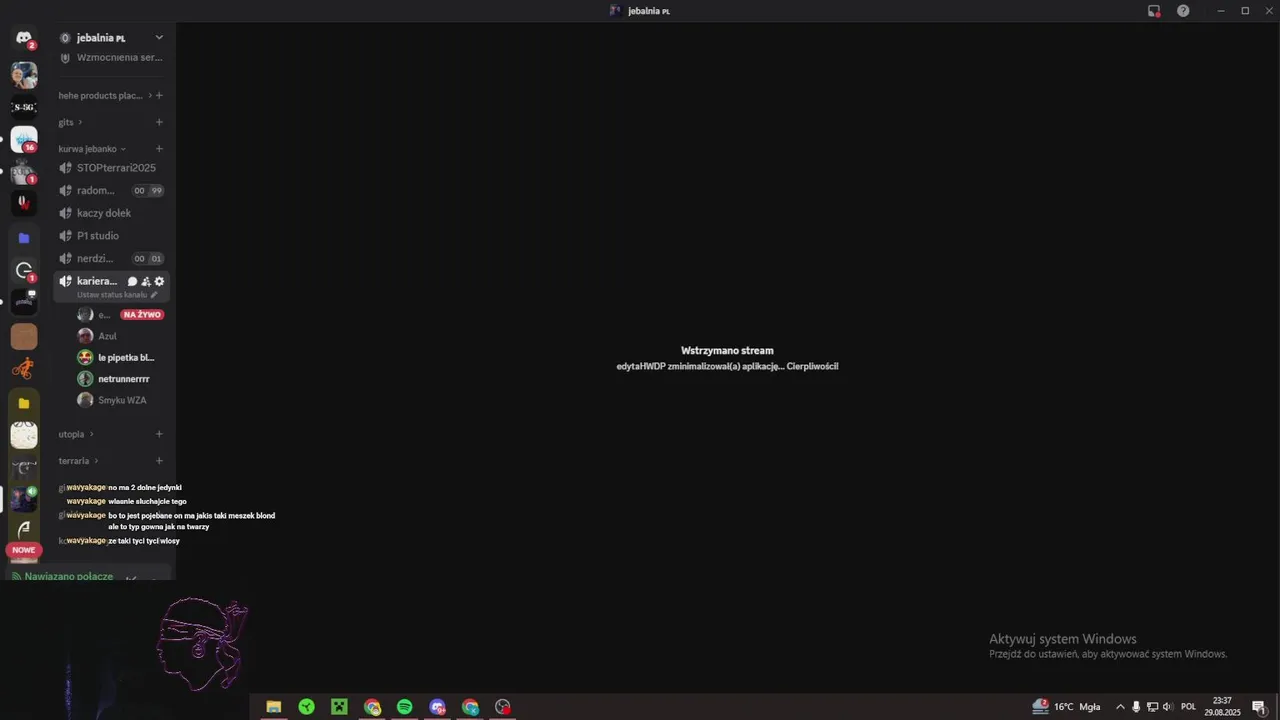The width and height of the screenshot is (1280, 720).
Task: Open the brown square server icon
Action: point(24,336)
